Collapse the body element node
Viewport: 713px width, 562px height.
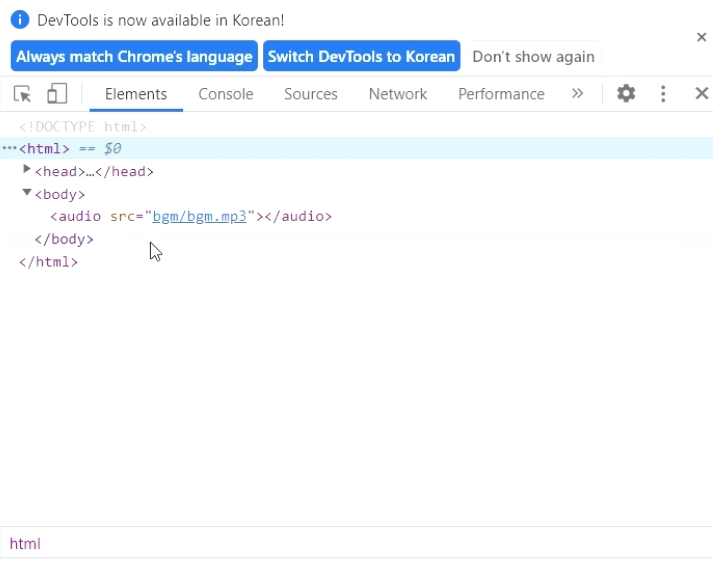click(27, 192)
